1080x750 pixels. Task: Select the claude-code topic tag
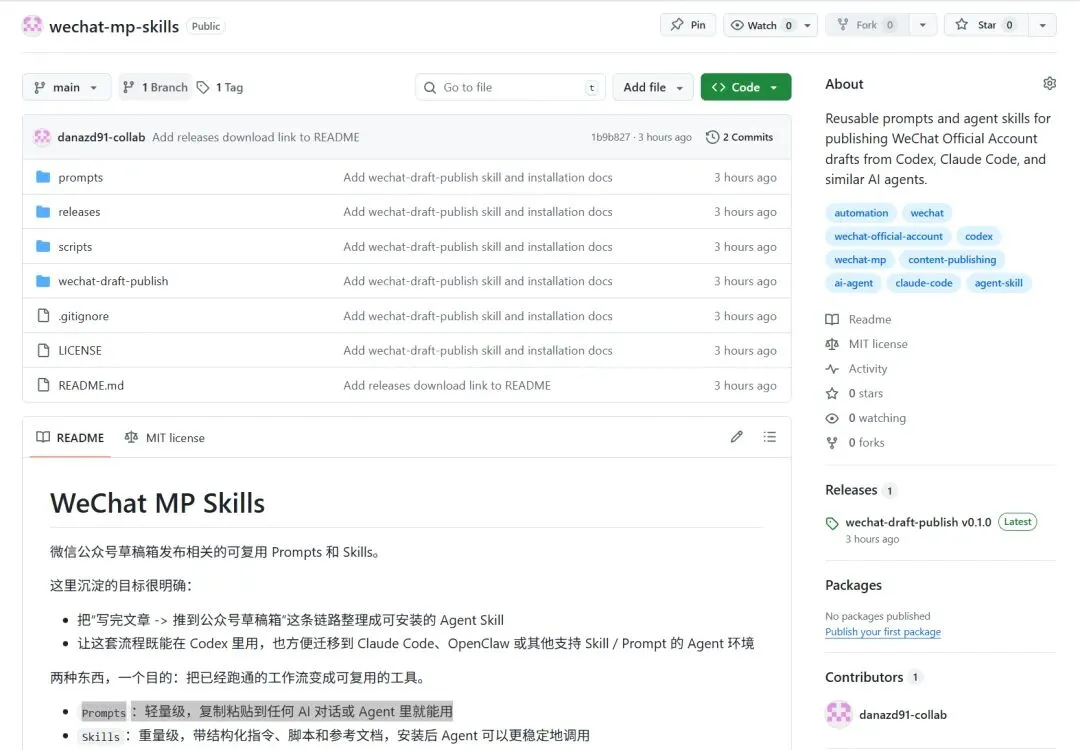pyautogui.click(x=924, y=283)
